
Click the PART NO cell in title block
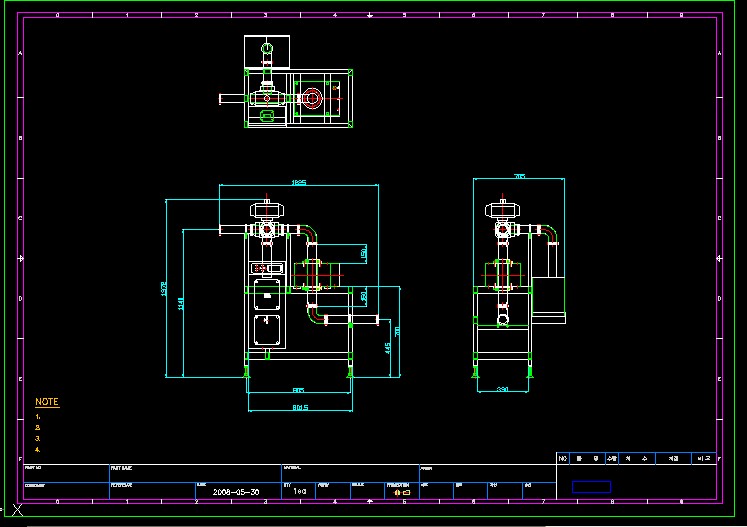coord(67,473)
